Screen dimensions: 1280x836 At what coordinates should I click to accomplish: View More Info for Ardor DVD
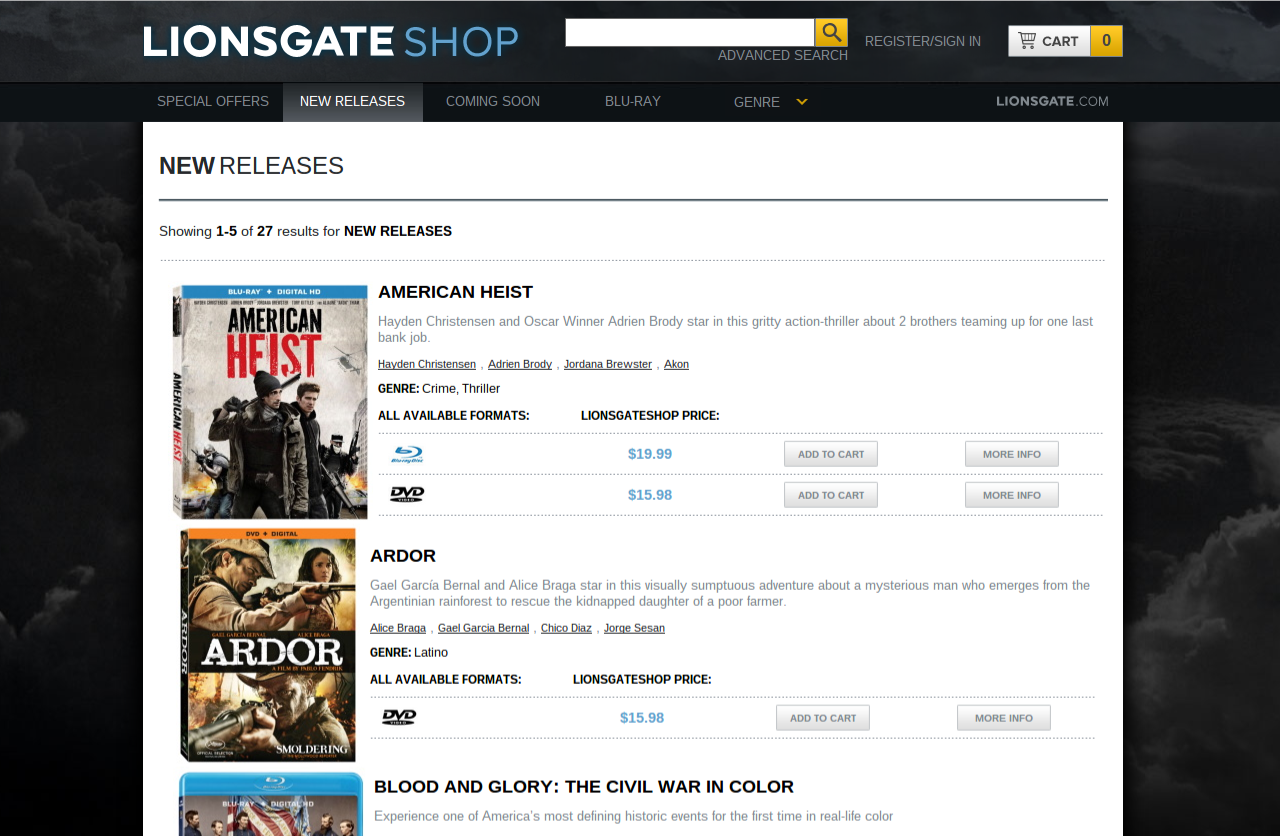1004,718
